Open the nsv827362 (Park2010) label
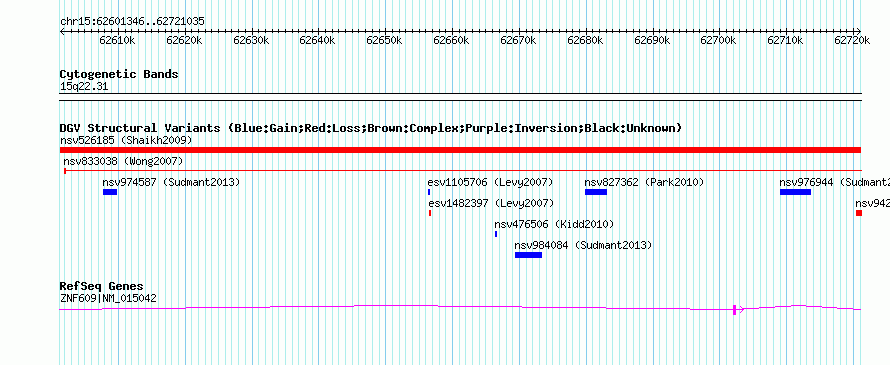 [644, 182]
